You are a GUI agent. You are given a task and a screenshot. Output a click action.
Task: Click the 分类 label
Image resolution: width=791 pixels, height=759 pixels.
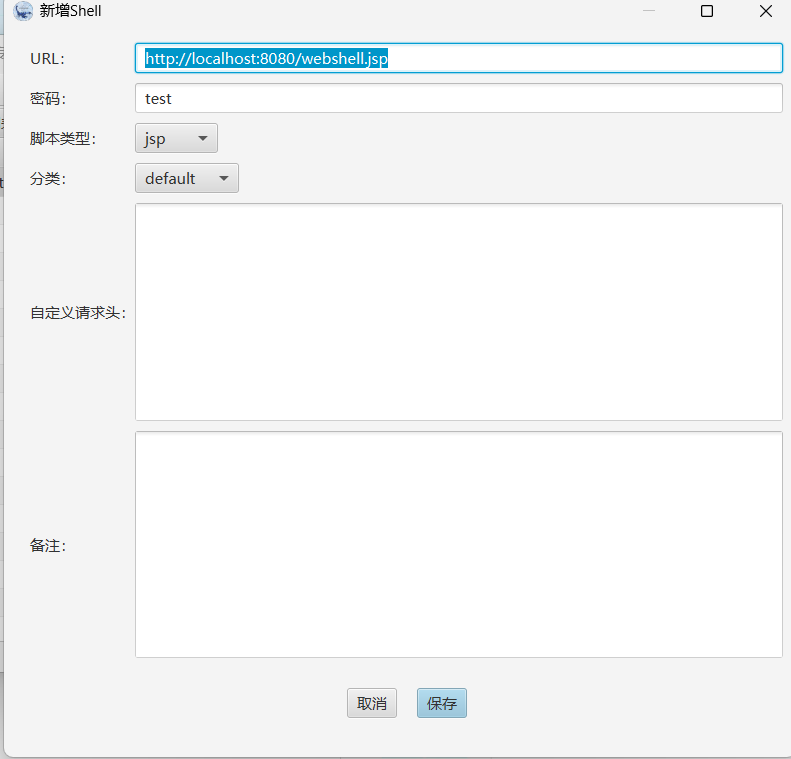(x=48, y=179)
